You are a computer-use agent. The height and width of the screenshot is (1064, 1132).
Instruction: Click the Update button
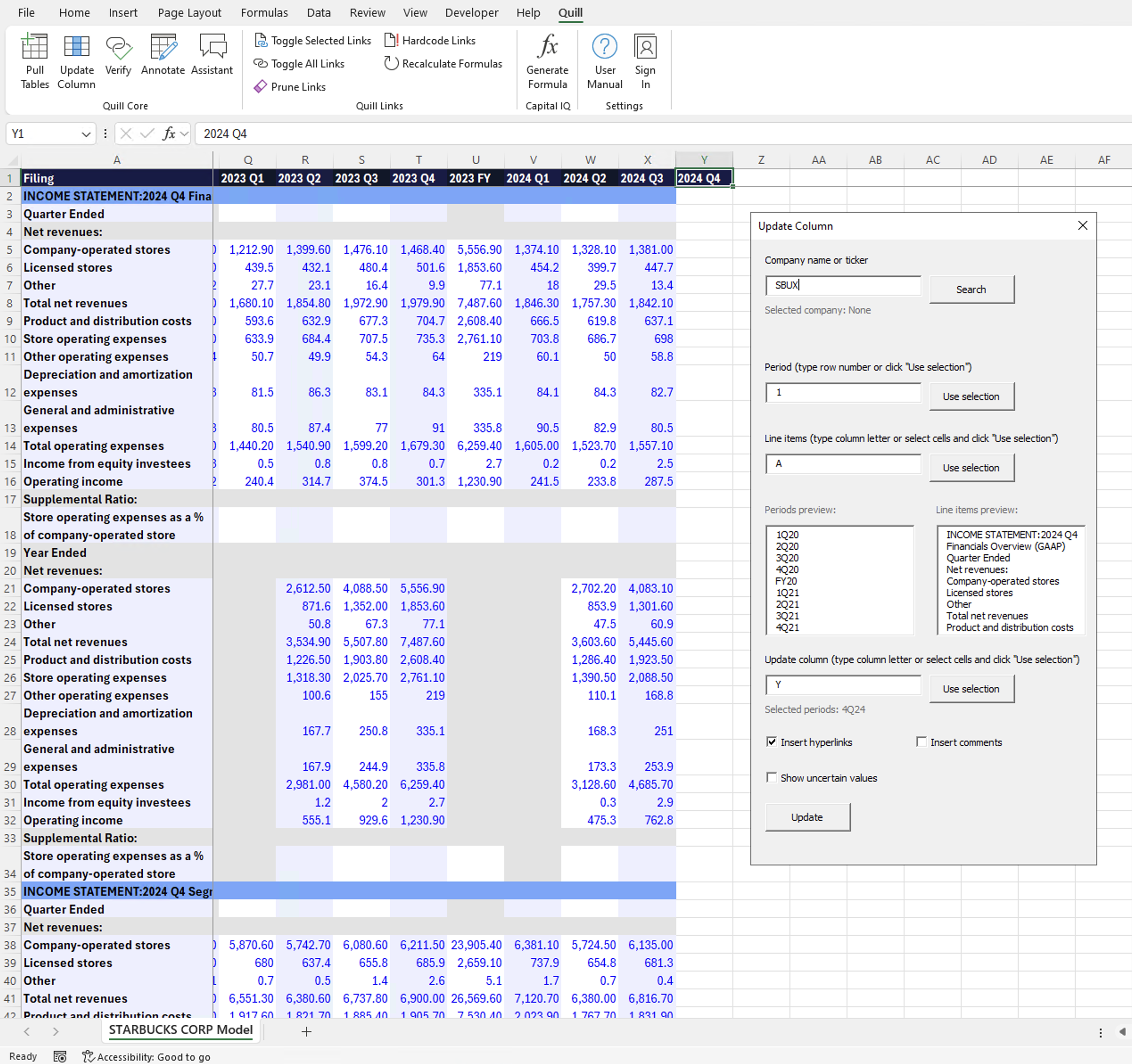(x=807, y=817)
